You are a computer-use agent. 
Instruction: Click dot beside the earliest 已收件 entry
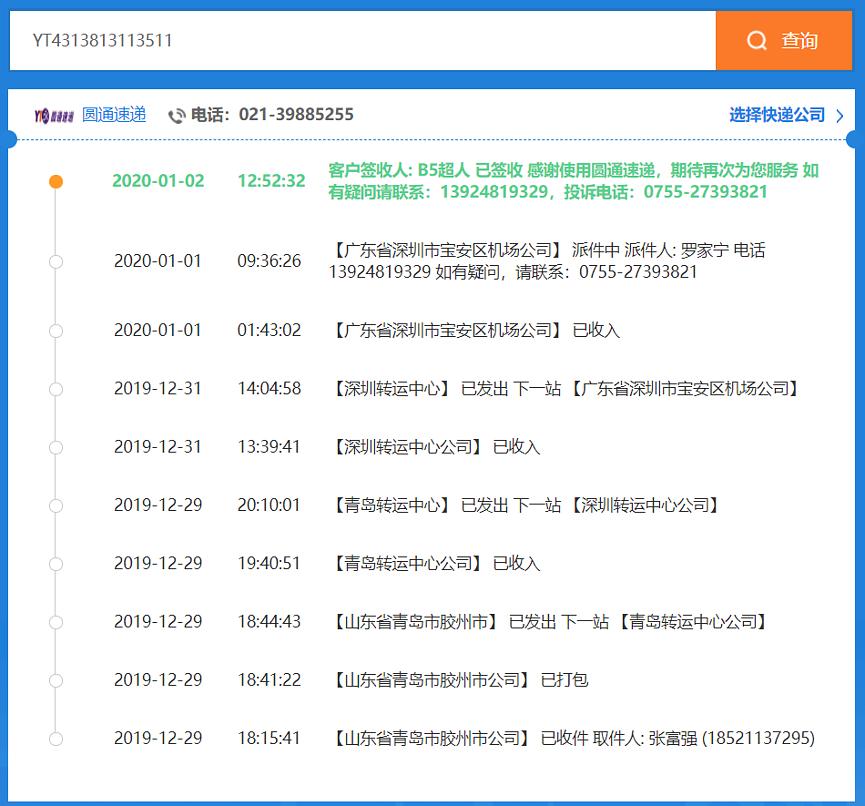[56, 737]
